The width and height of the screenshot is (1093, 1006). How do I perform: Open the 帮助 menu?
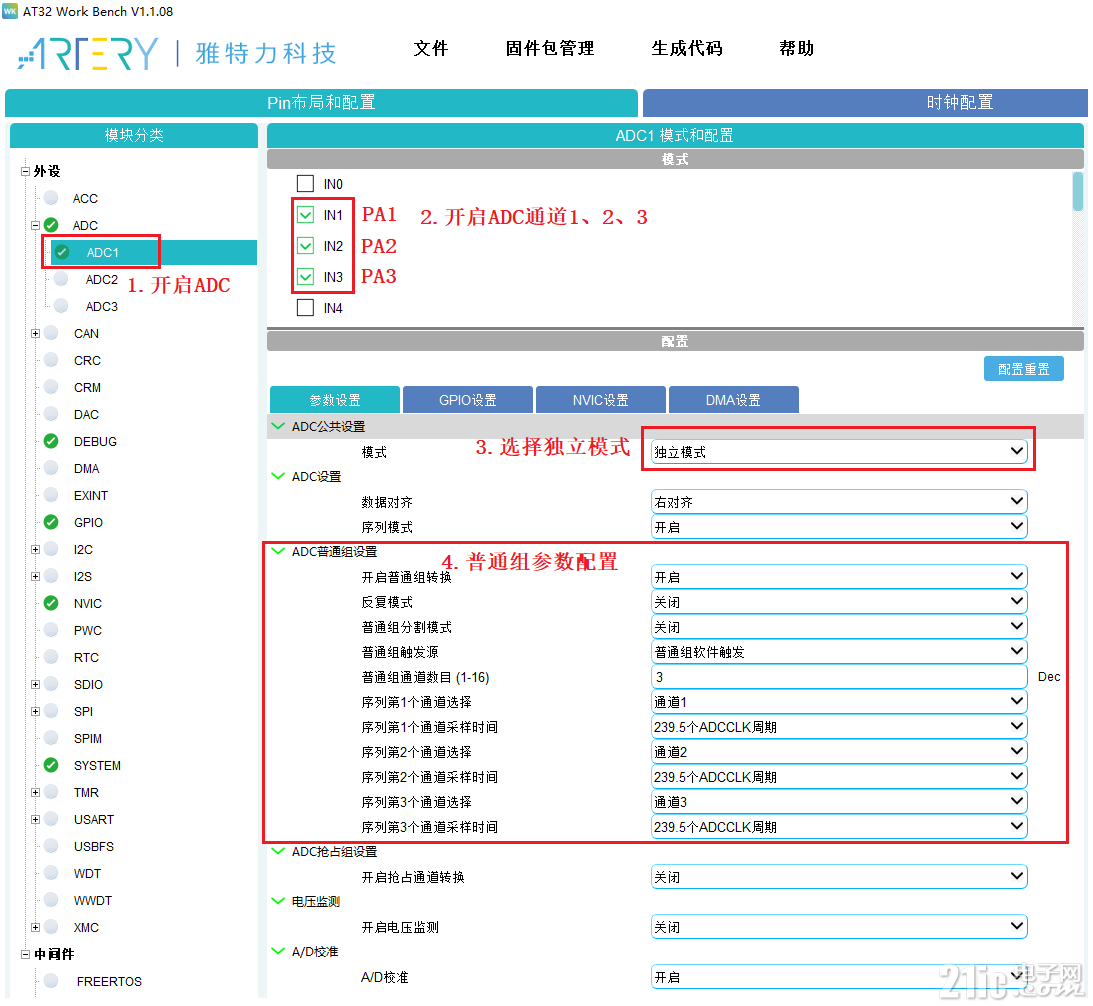tap(797, 48)
